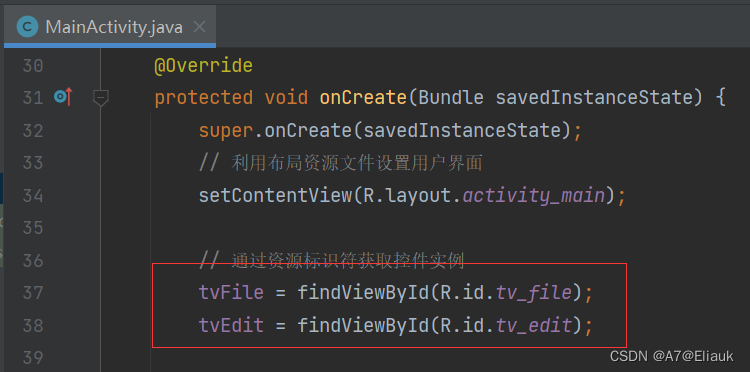Click the Chinese comment on line 36
Image resolution: width=750 pixels, height=372 pixels.
(x=331, y=261)
